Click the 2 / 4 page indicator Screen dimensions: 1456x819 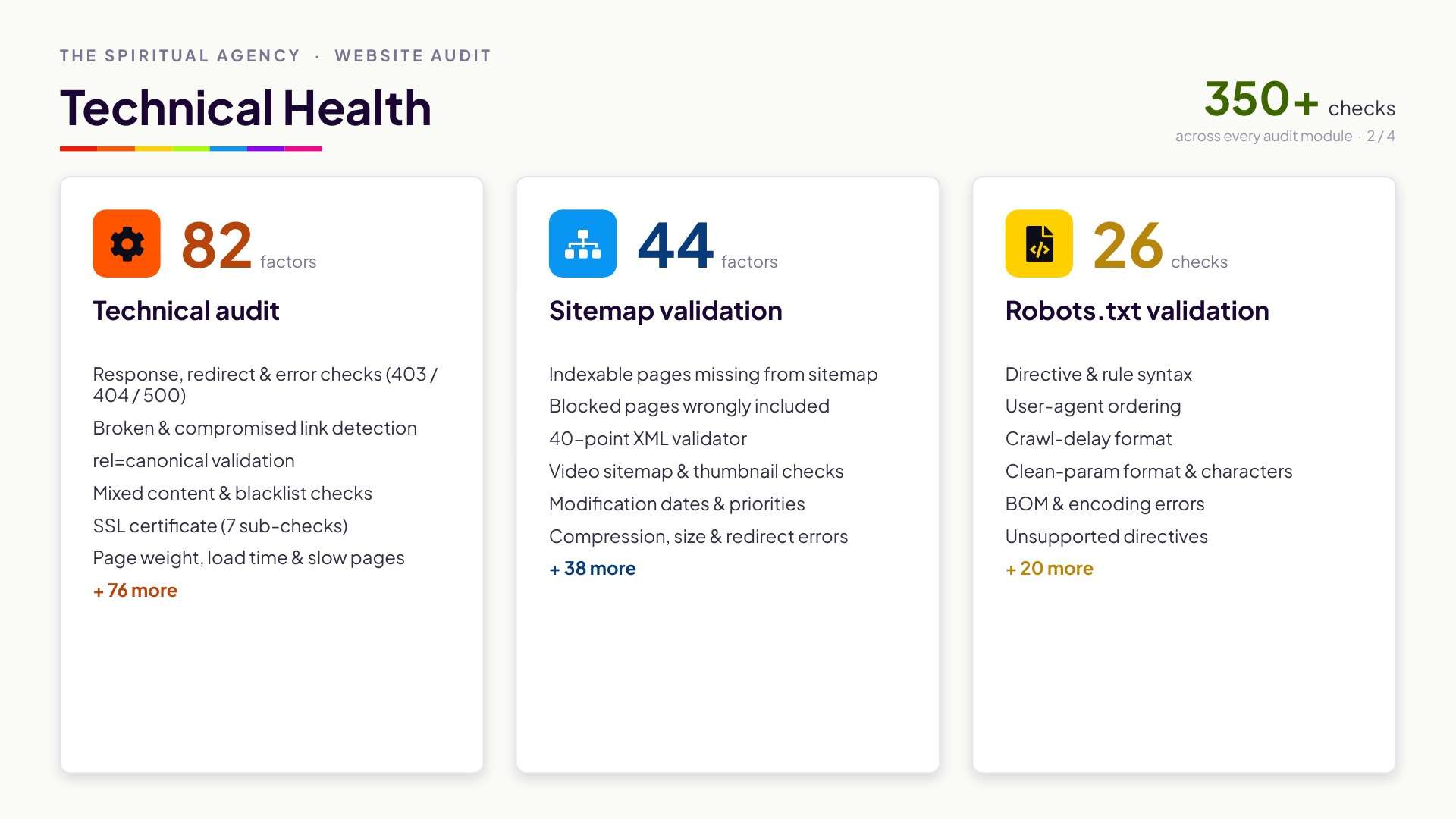coord(1381,136)
